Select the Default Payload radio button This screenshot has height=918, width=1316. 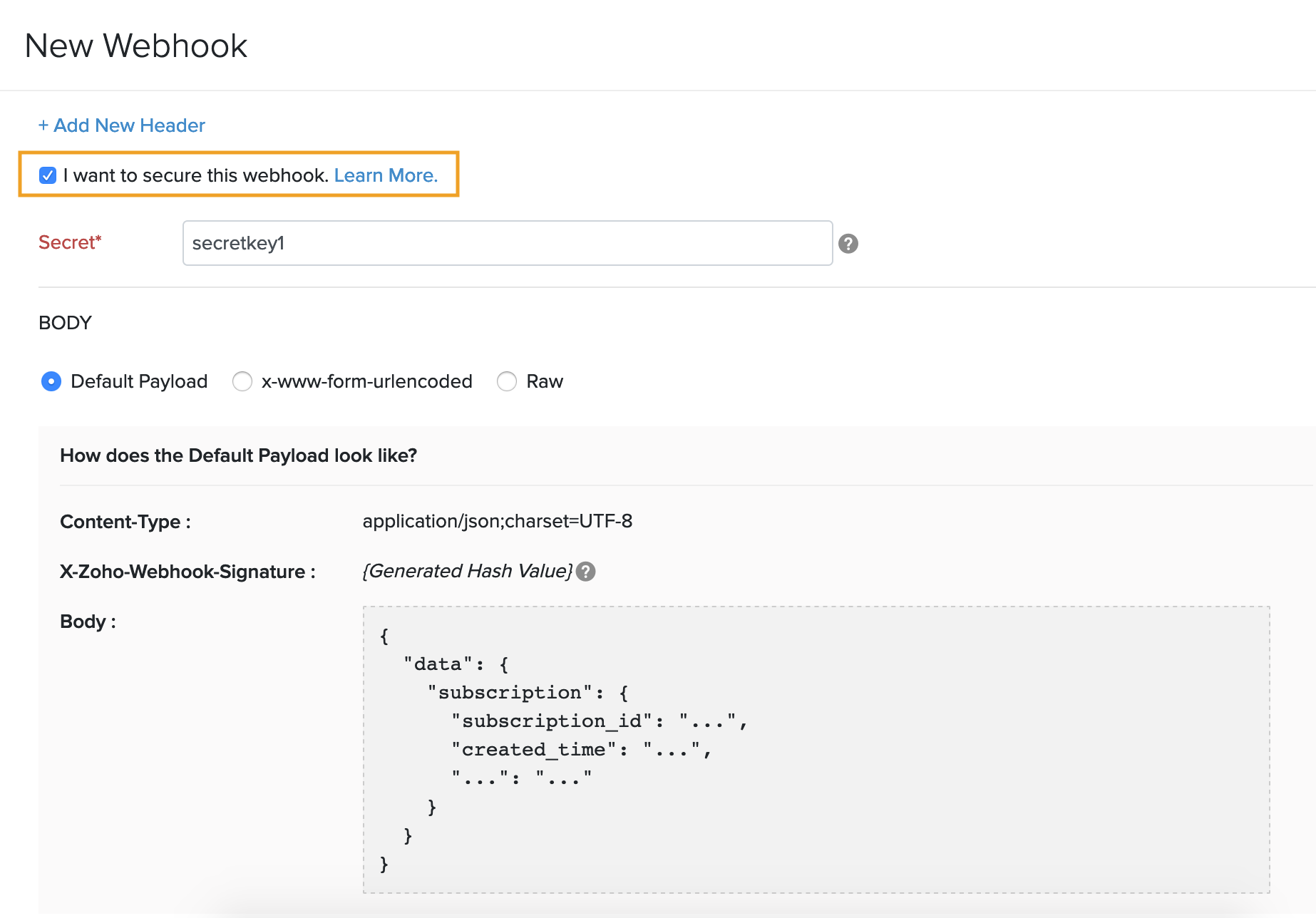[x=51, y=381]
